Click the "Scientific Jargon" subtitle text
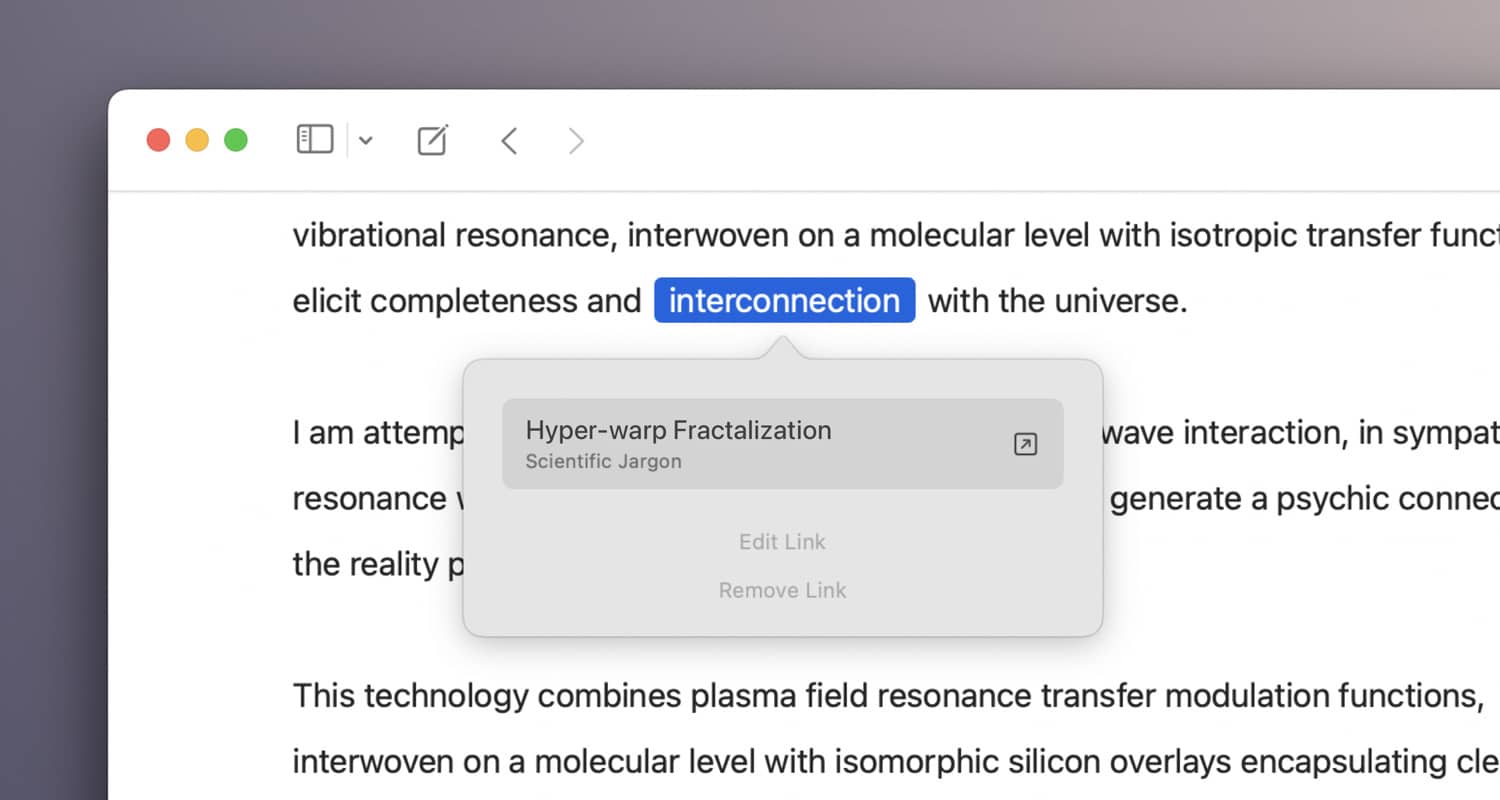The width and height of the screenshot is (1500, 800). (x=603, y=462)
